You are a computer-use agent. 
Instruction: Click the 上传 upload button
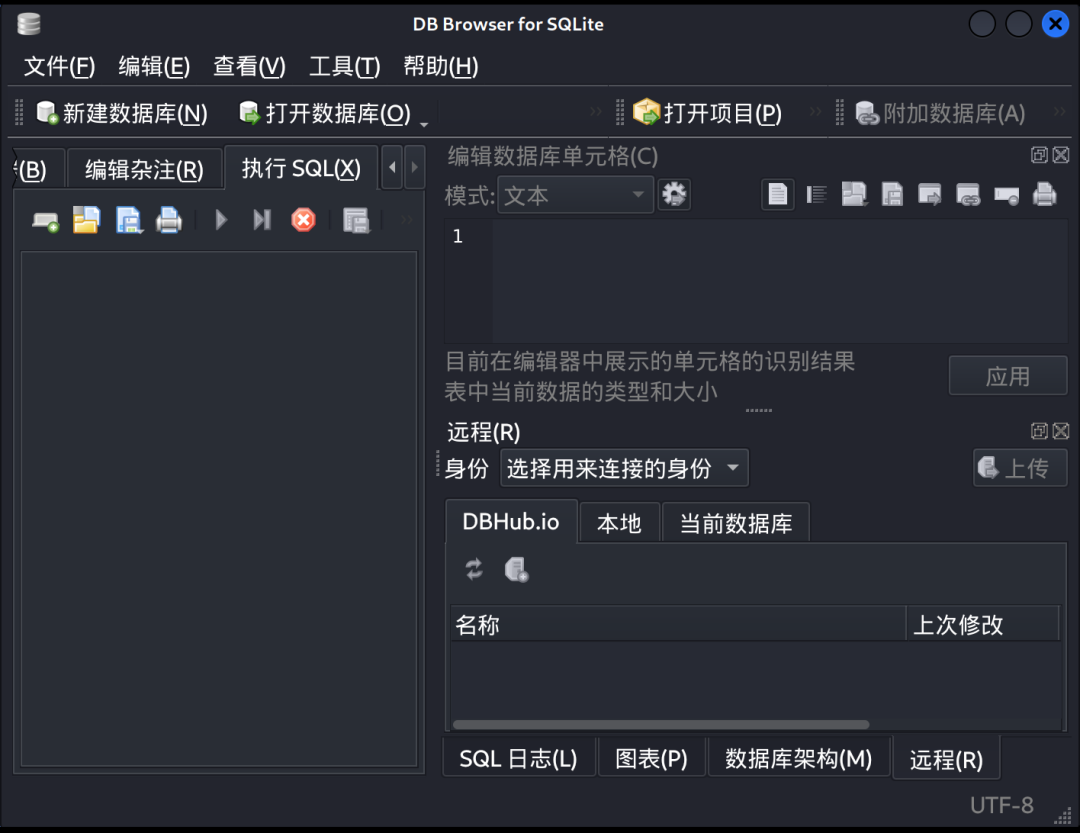pos(1020,469)
